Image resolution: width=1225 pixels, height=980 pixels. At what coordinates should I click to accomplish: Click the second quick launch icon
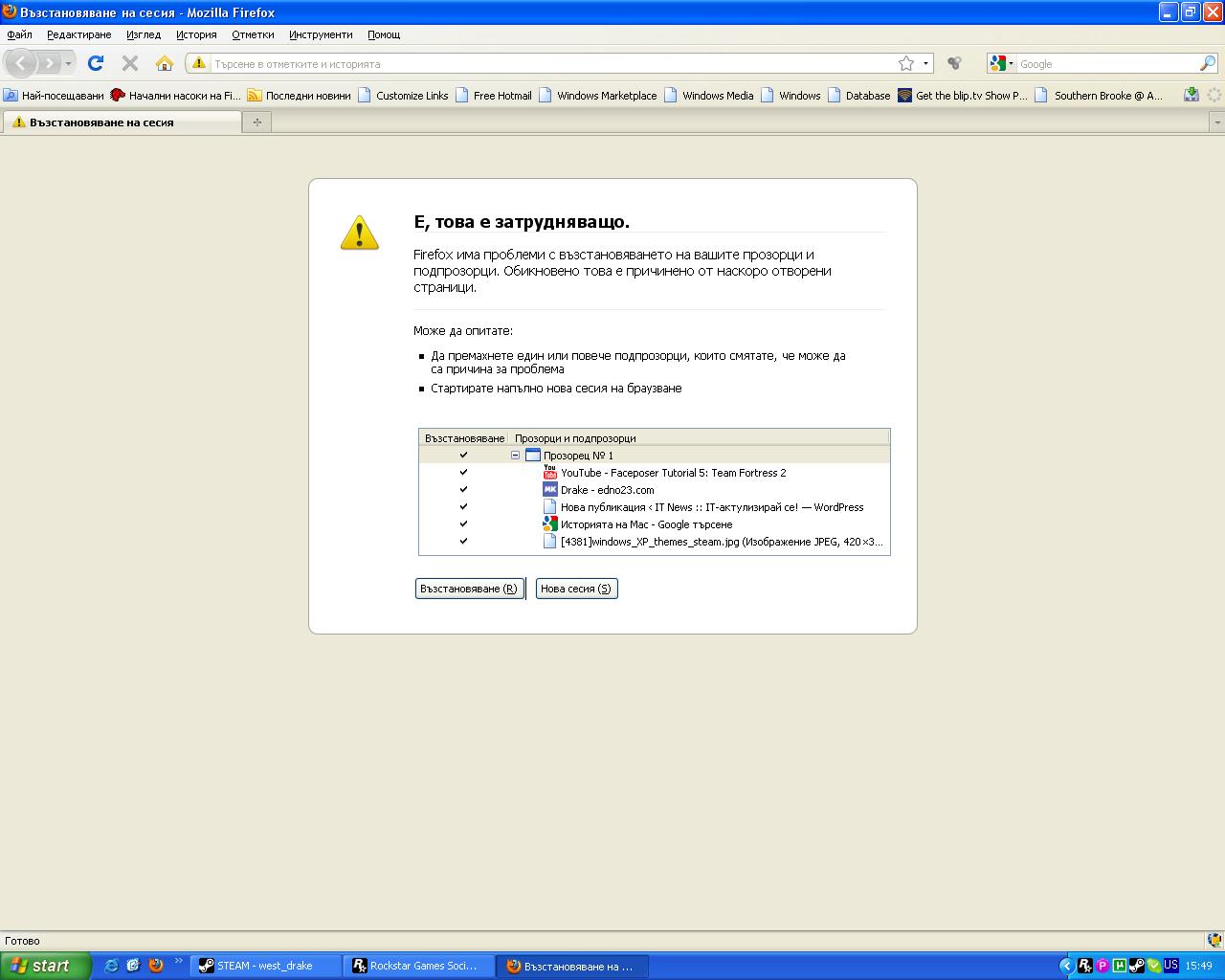(x=133, y=966)
